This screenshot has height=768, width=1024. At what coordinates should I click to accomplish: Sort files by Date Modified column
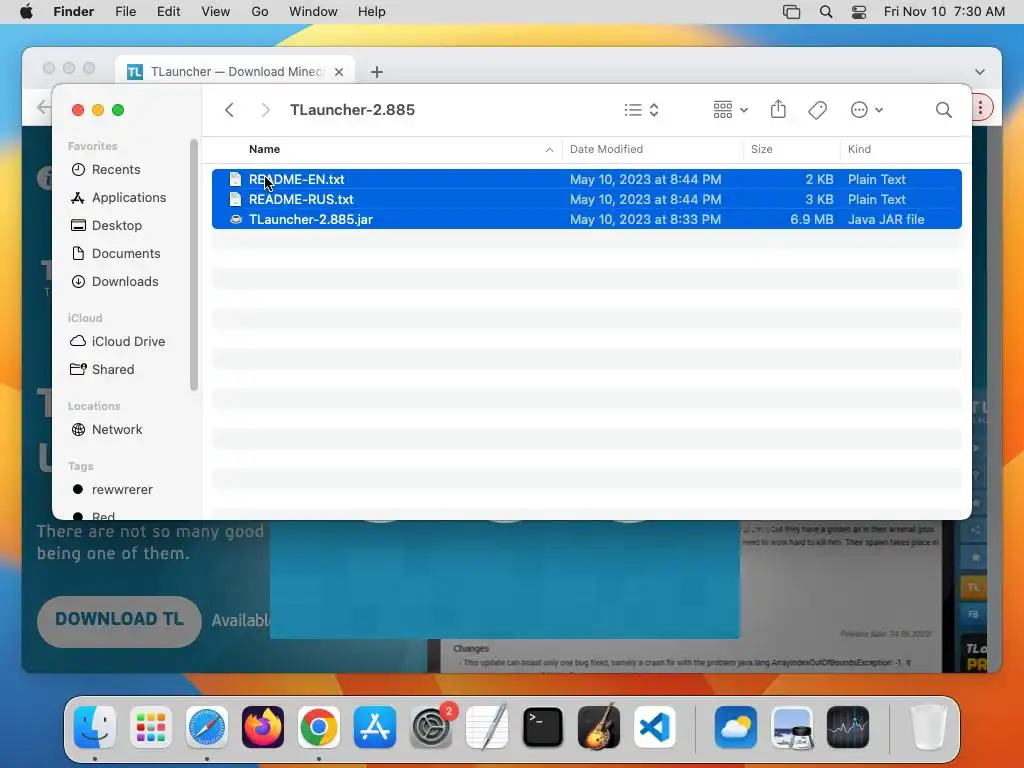(x=606, y=149)
